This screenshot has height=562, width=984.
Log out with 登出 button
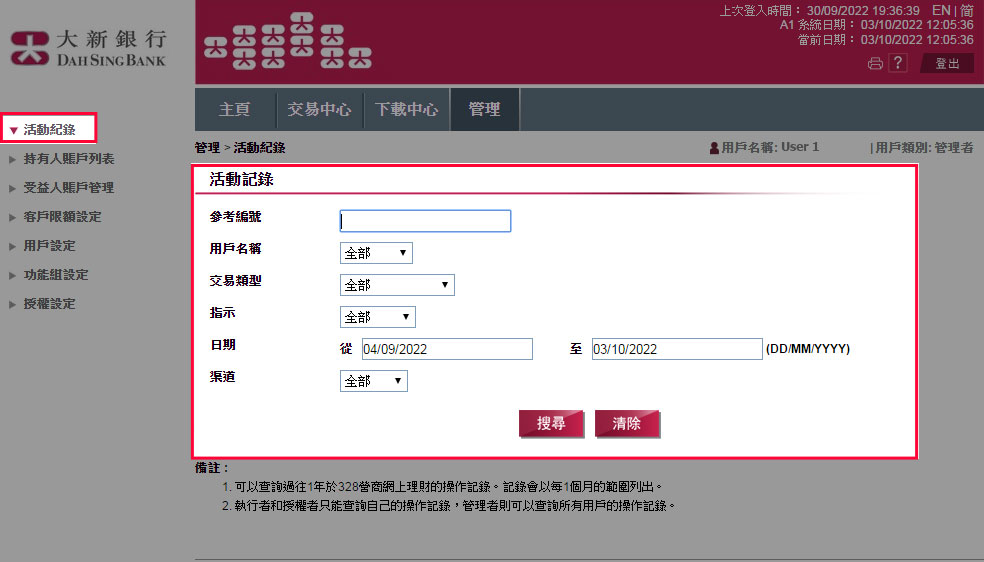(x=947, y=63)
